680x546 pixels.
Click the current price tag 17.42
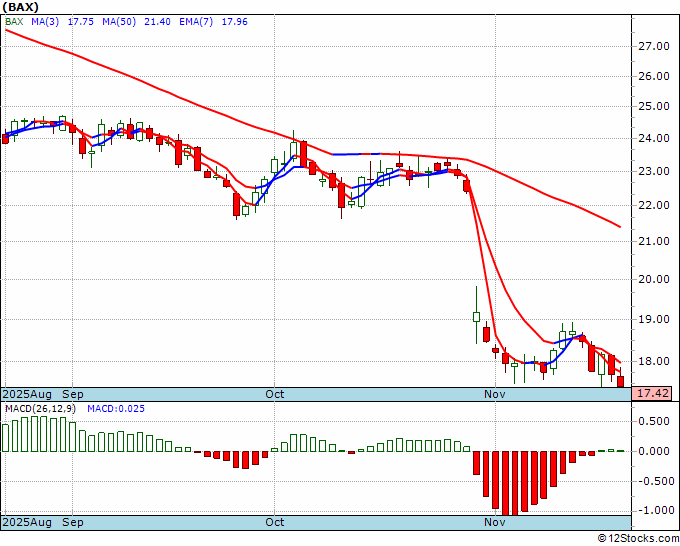click(x=652, y=394)
